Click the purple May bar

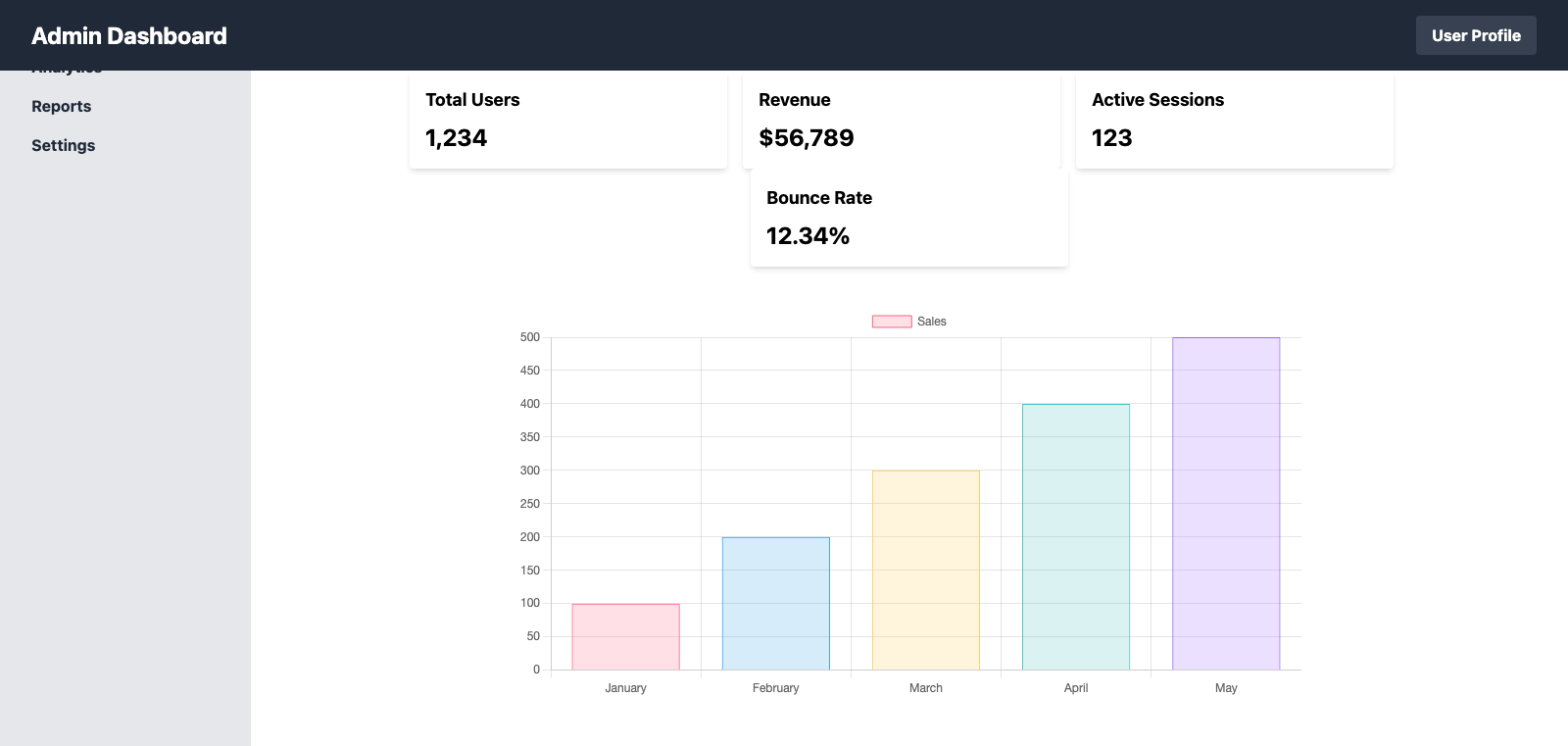[x=1225, y=504]
